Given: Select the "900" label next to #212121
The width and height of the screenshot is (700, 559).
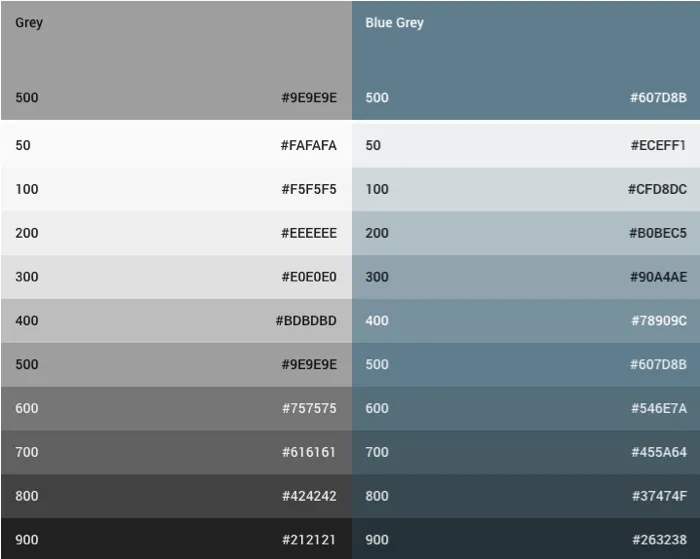Looking at the screenshot, I should (x=27, y=540).
